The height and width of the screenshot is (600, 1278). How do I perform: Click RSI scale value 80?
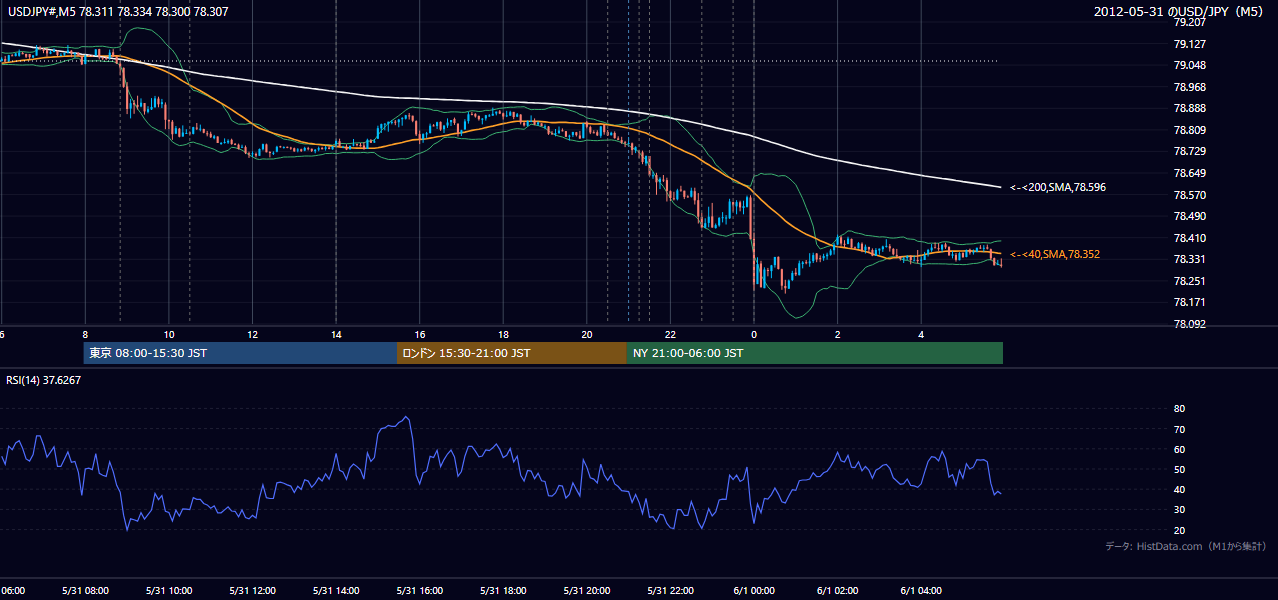pos(1179,409)
